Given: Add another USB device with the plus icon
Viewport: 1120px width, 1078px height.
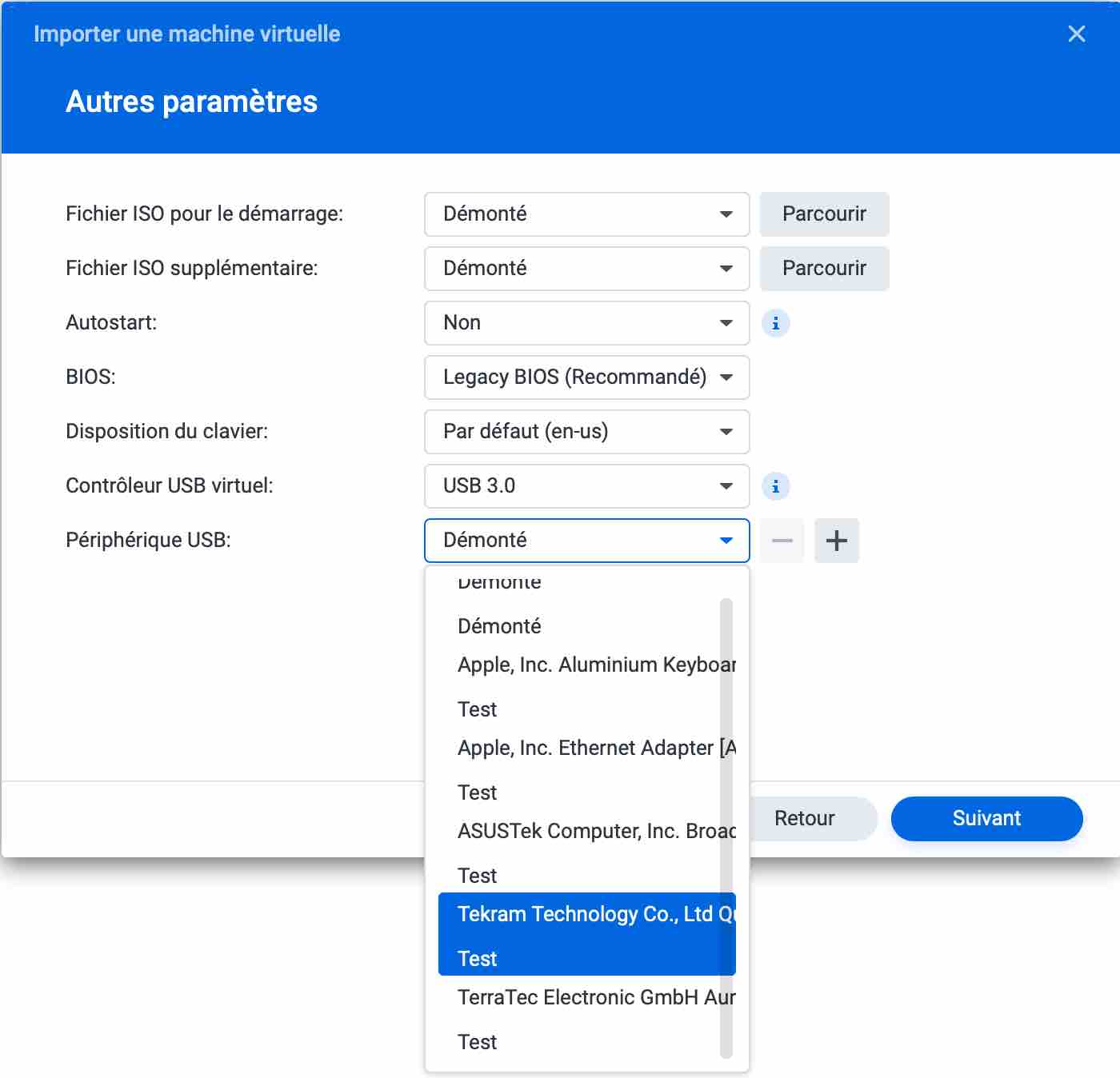Looking at the screenshot, I should pos(837,541).
